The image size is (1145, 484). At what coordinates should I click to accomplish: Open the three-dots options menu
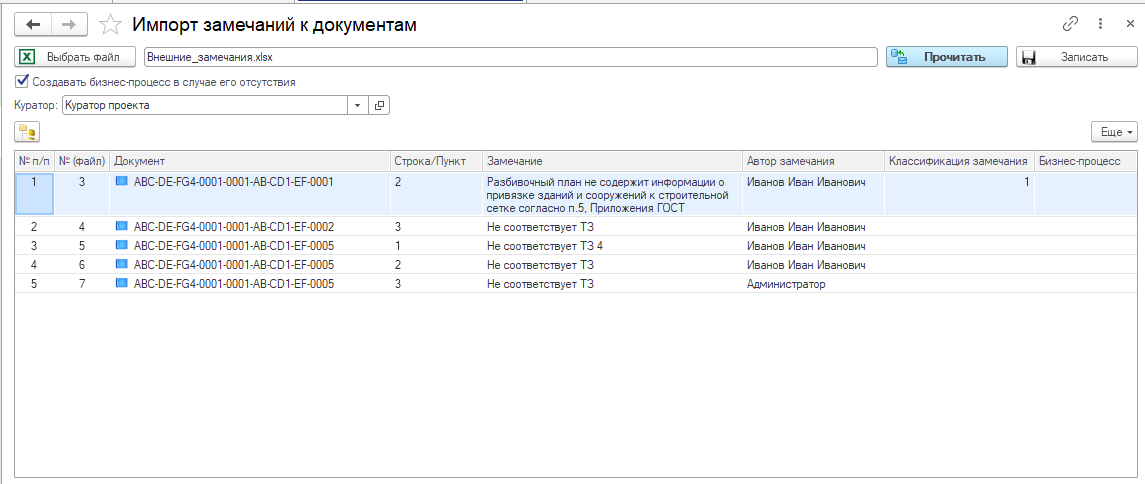click(x=1100, y=24)
